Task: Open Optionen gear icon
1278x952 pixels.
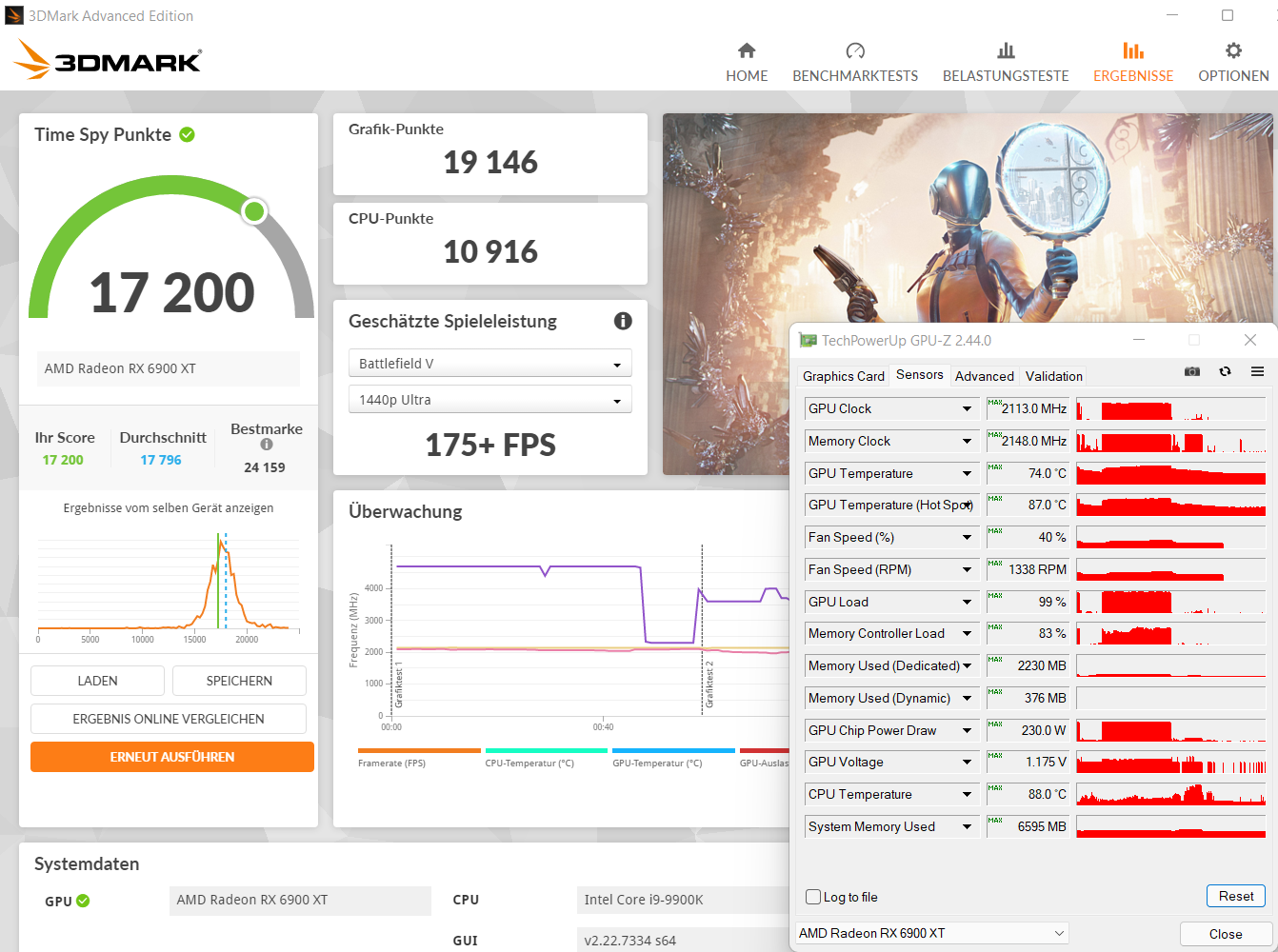Action: 1233,50
